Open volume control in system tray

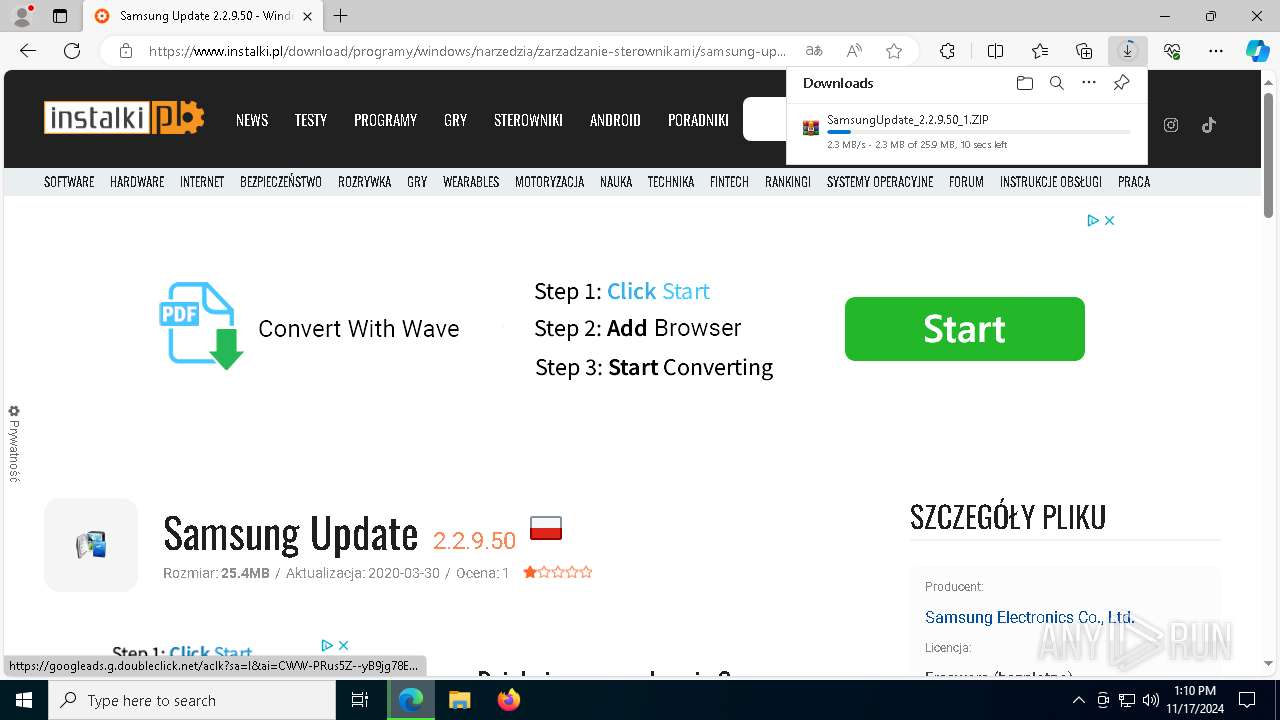(x=1151, y=700)
